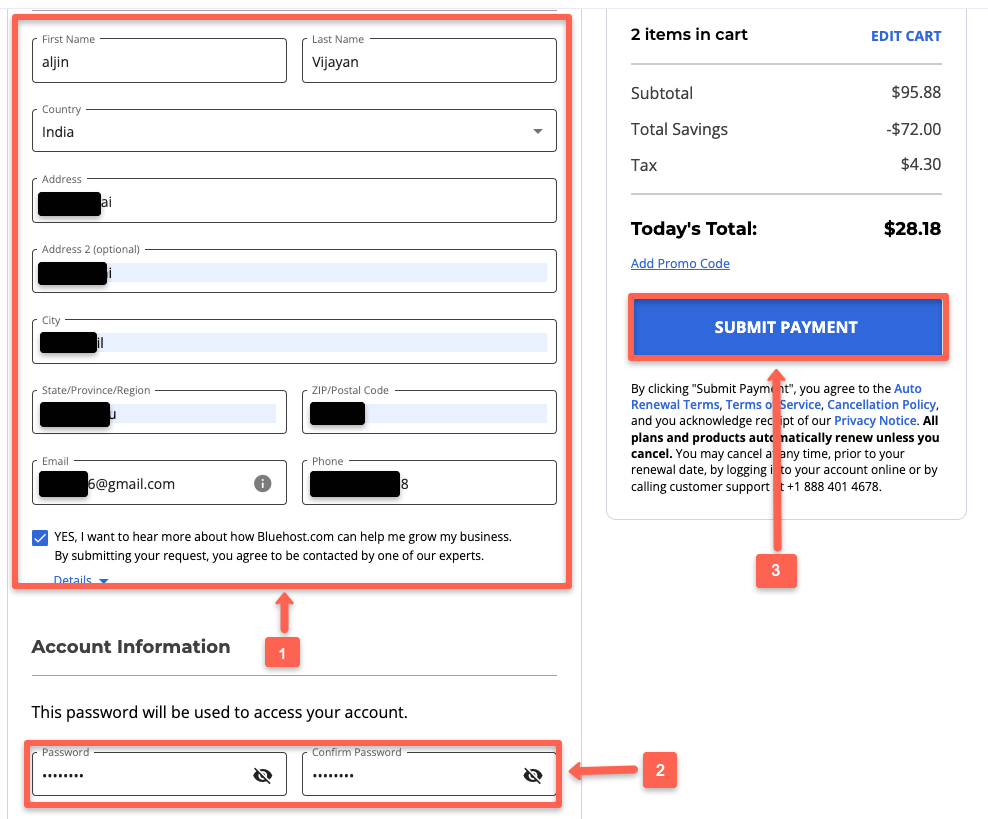Image resolution: width=988 pixels, height=819 pixels.
Task: Expand the Details disclosure below the consent text
Action: (x=75, y=580)
